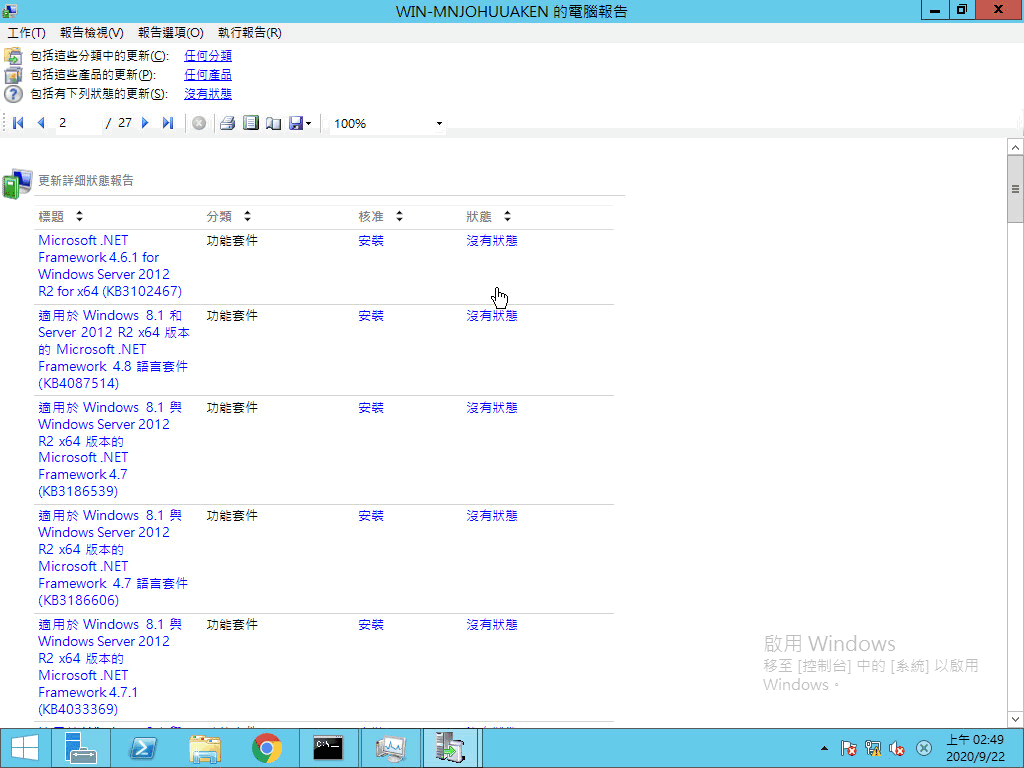Click the network tray icon
This screenshot has width=1024, height=768.
click(x=873, y=748)
